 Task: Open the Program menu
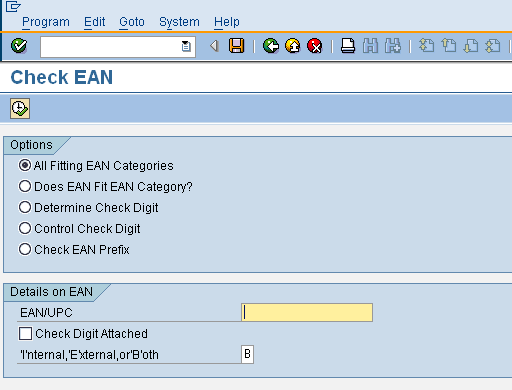(46, 22)
